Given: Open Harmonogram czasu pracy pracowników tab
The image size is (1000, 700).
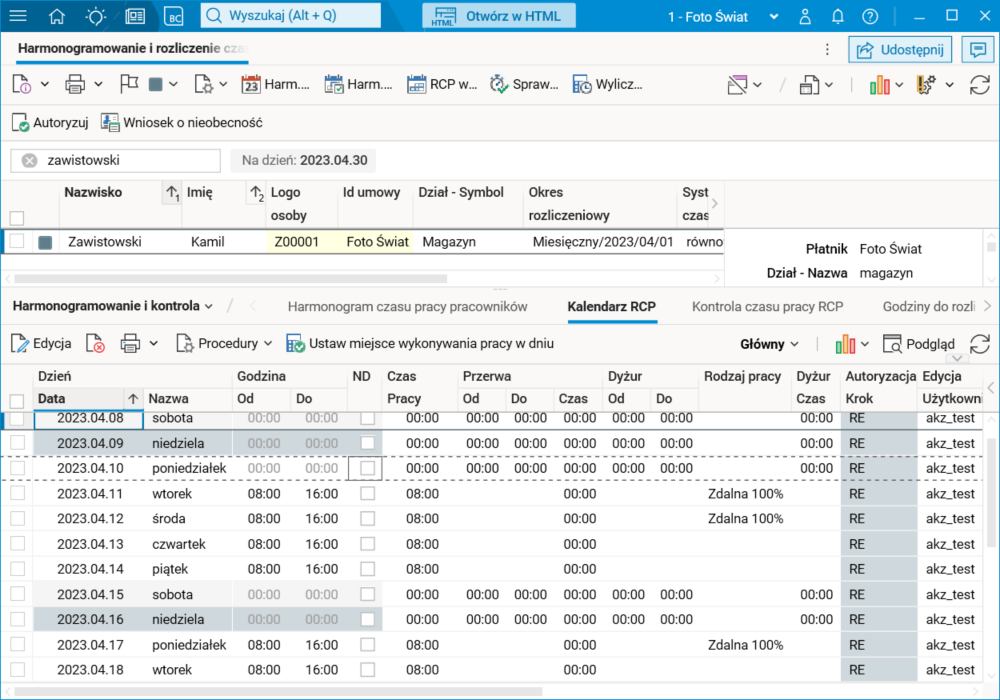Looking at the screenshot, I should [x=407, y=306].
